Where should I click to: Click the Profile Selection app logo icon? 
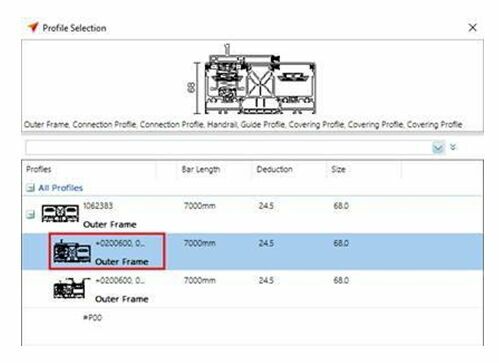[33, 27]
